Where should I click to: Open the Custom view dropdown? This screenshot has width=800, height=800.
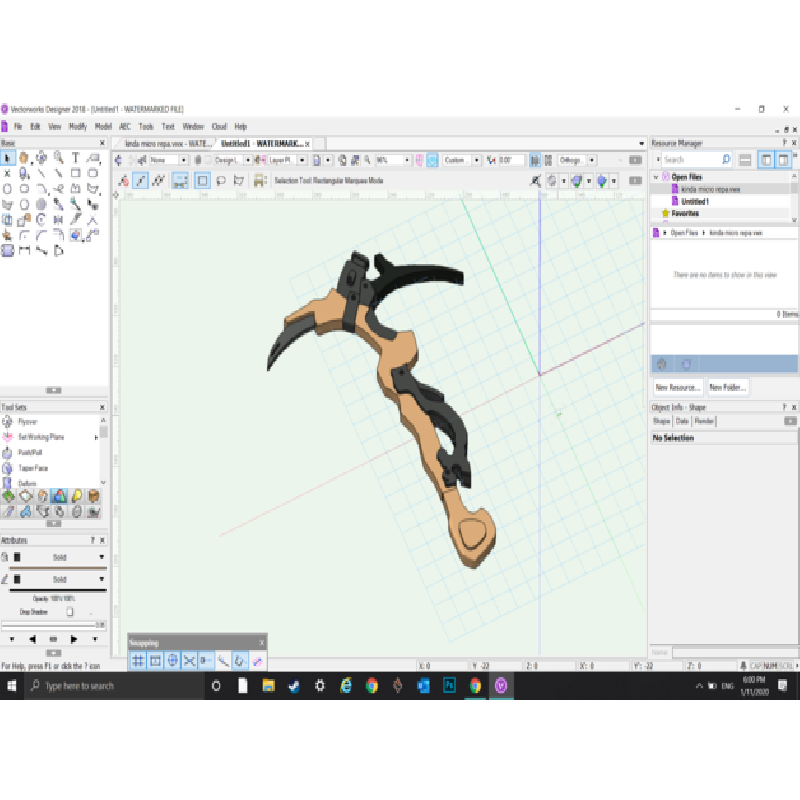coord(462,160)
